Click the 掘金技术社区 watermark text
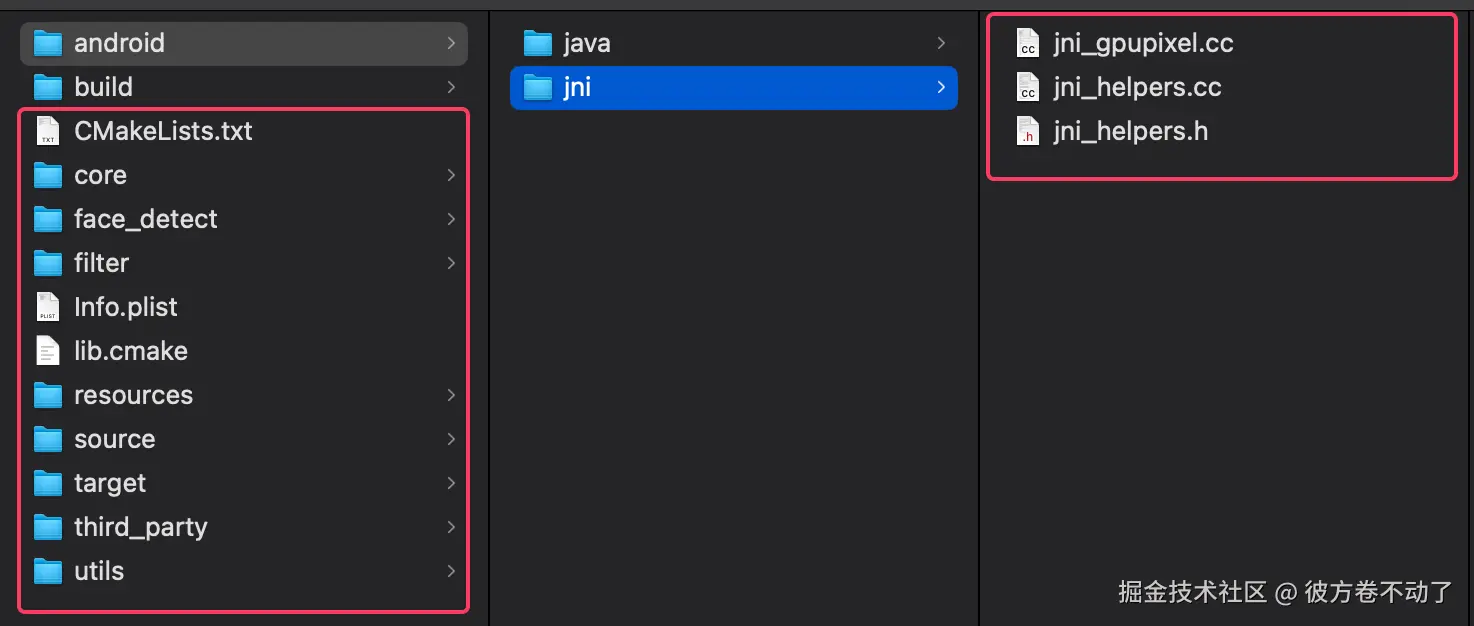 tap(1193, 592)
